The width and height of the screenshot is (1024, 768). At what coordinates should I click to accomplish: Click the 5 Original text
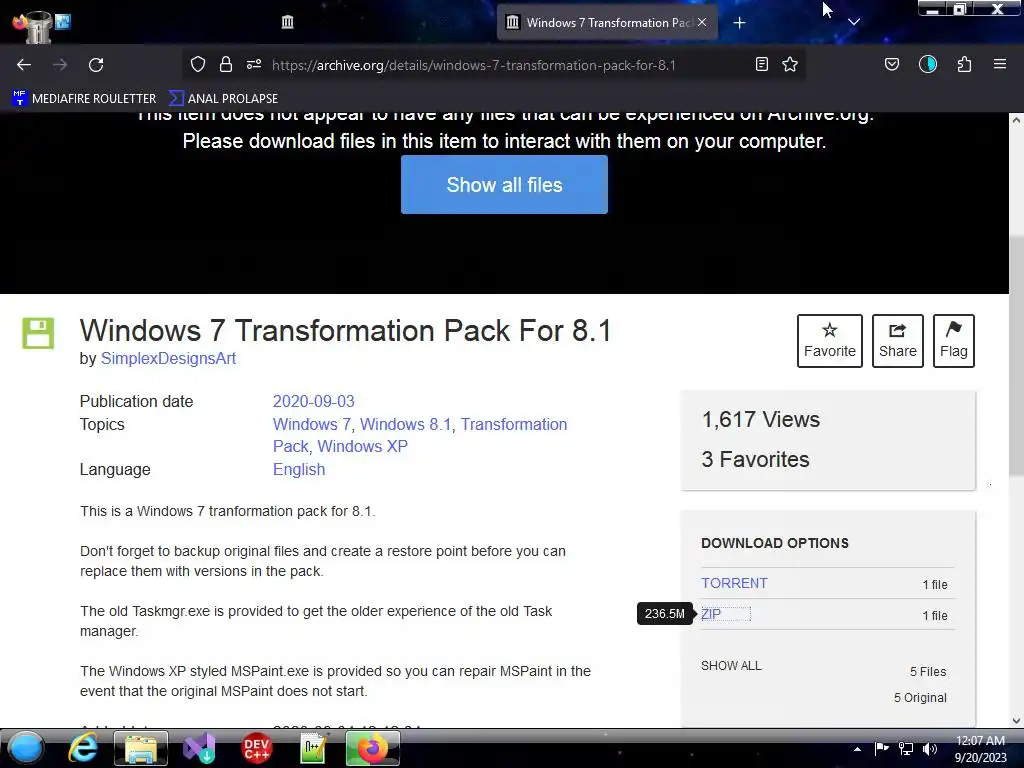pyautogui.click(x=920, y=697)
